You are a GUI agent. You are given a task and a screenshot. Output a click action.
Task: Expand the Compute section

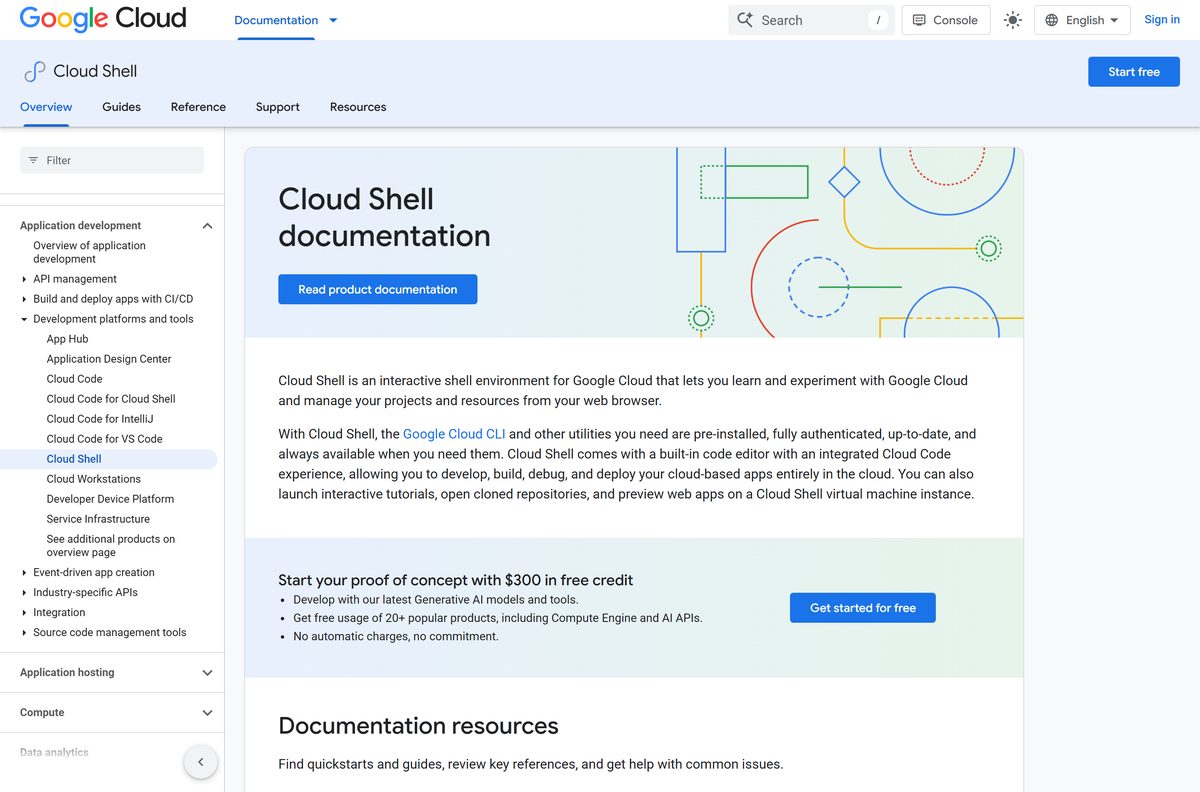click(x=207, y=713)
